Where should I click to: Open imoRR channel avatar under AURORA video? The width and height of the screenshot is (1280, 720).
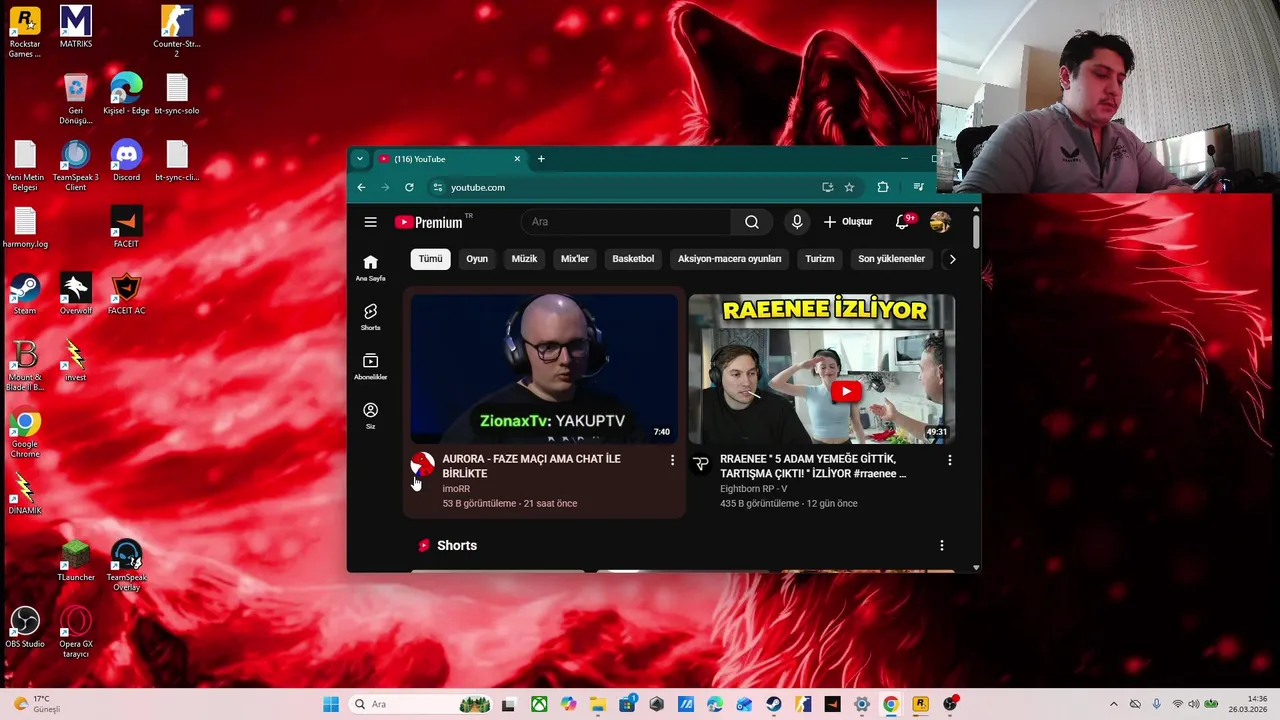[x=423, y=464]
